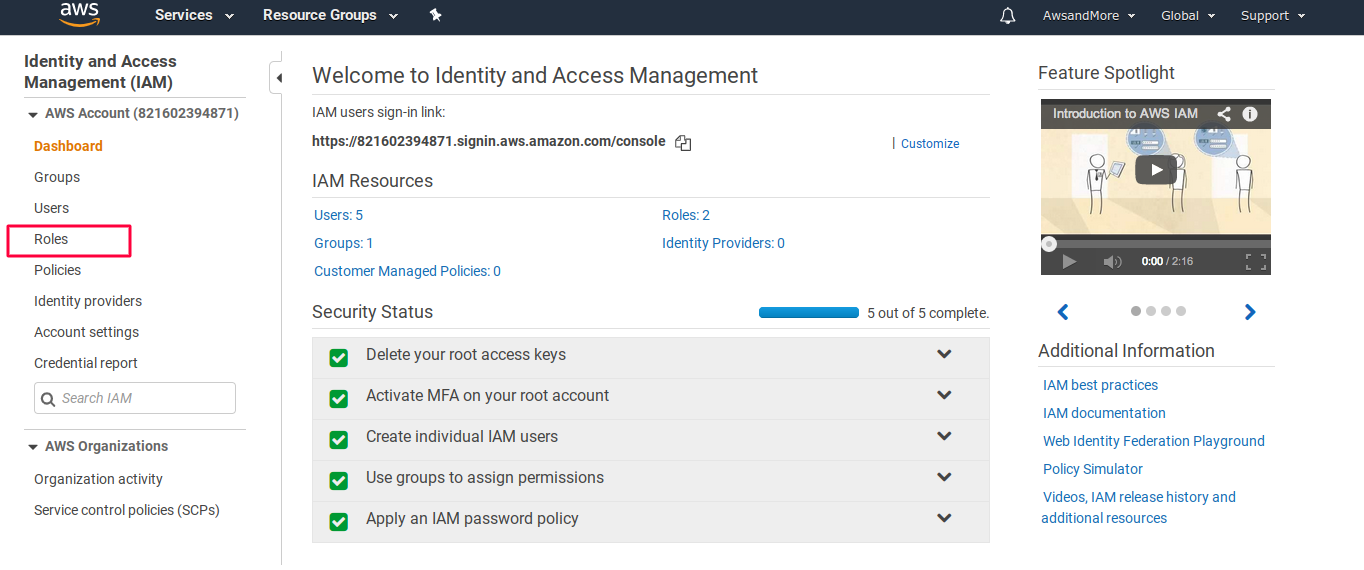Click the Roles: 2 resource link
The image size is (1364, 570).
[686, 215]
